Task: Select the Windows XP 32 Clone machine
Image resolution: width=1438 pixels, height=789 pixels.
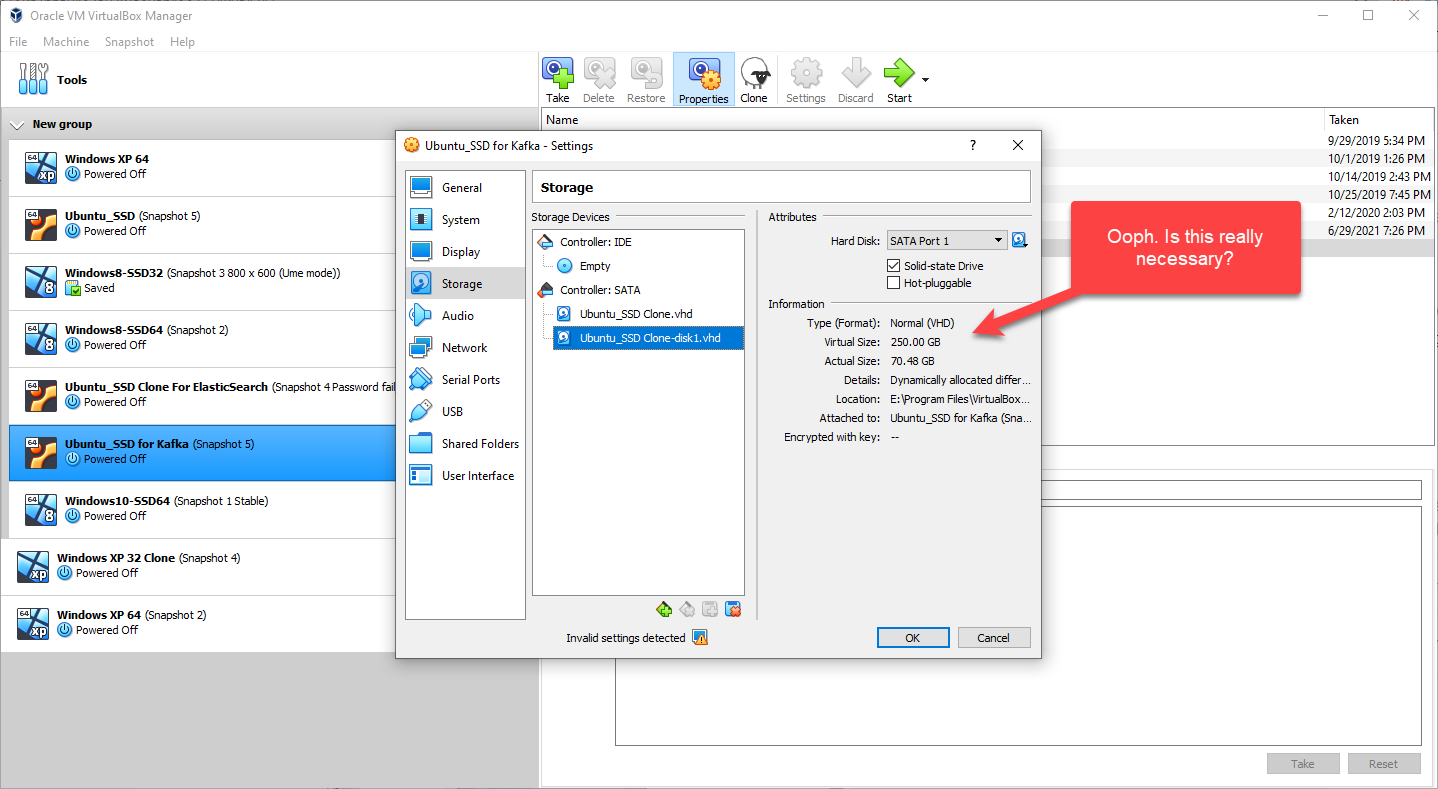Action: pyautogui.click(x=200, y=567)
